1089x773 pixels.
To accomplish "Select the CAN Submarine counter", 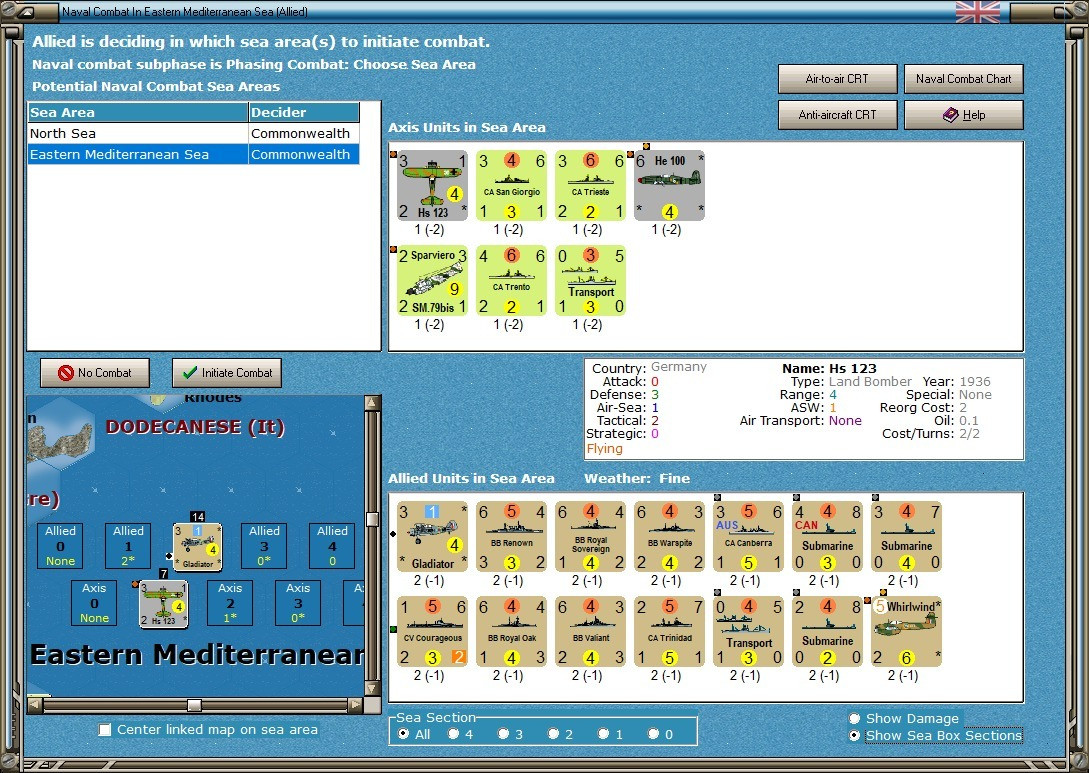I will tap(828, 537).
